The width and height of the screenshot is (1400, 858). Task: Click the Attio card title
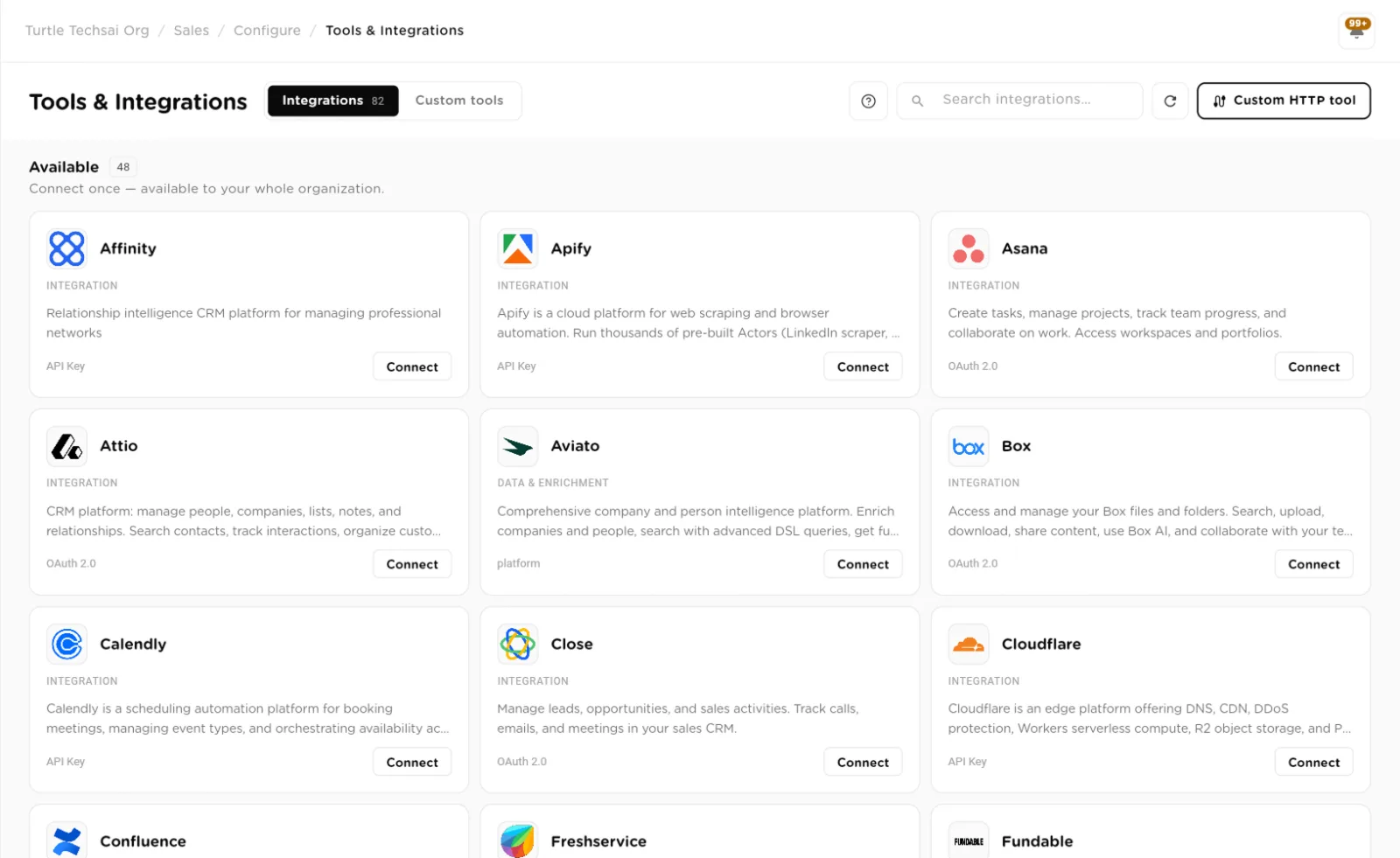click(119, 446)
